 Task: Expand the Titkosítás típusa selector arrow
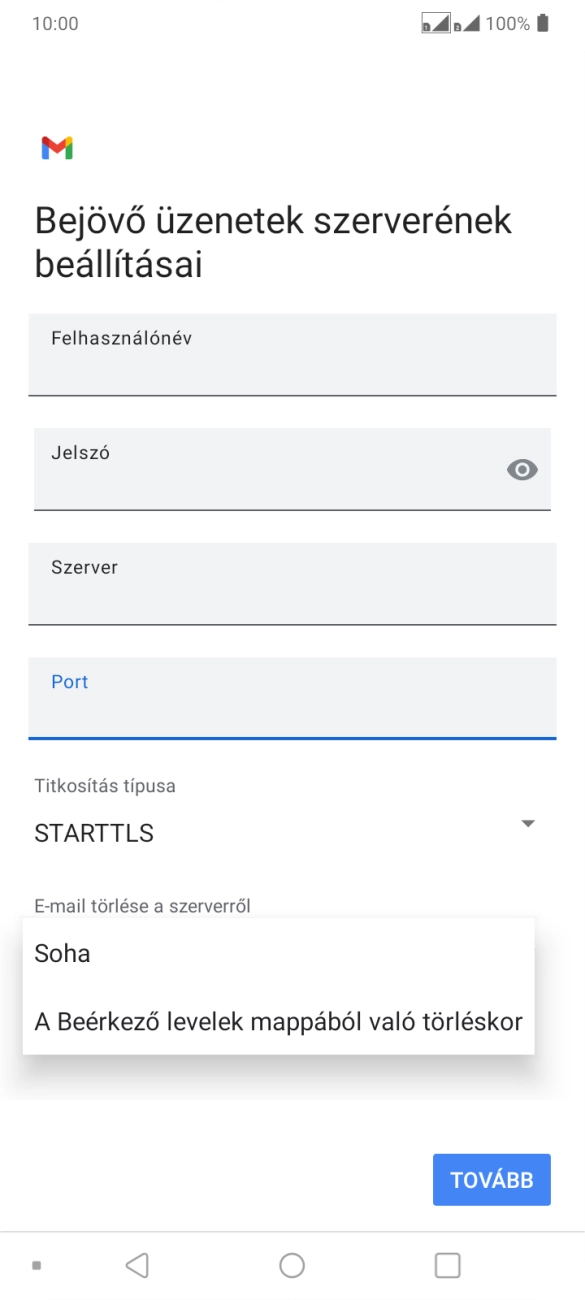[x=528, y=824]
